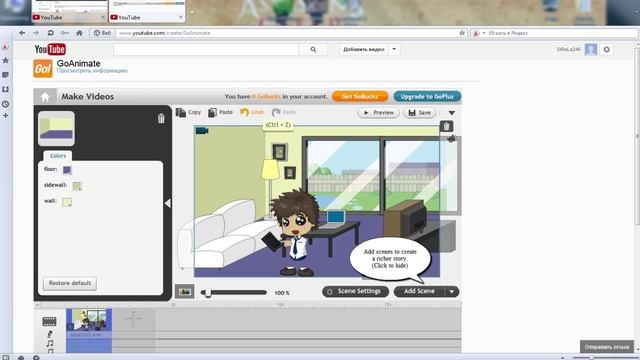Open bookmarks star in browser sidebar
This screenshot has width=640, height=360.
(x=5, y=60)
